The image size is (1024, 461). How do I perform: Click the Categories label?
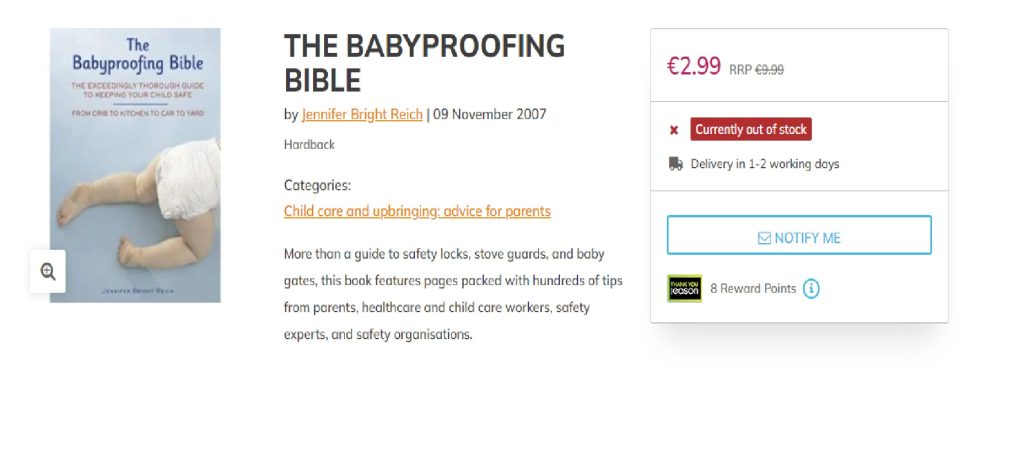pyautogui.click(x=317, y=185)
